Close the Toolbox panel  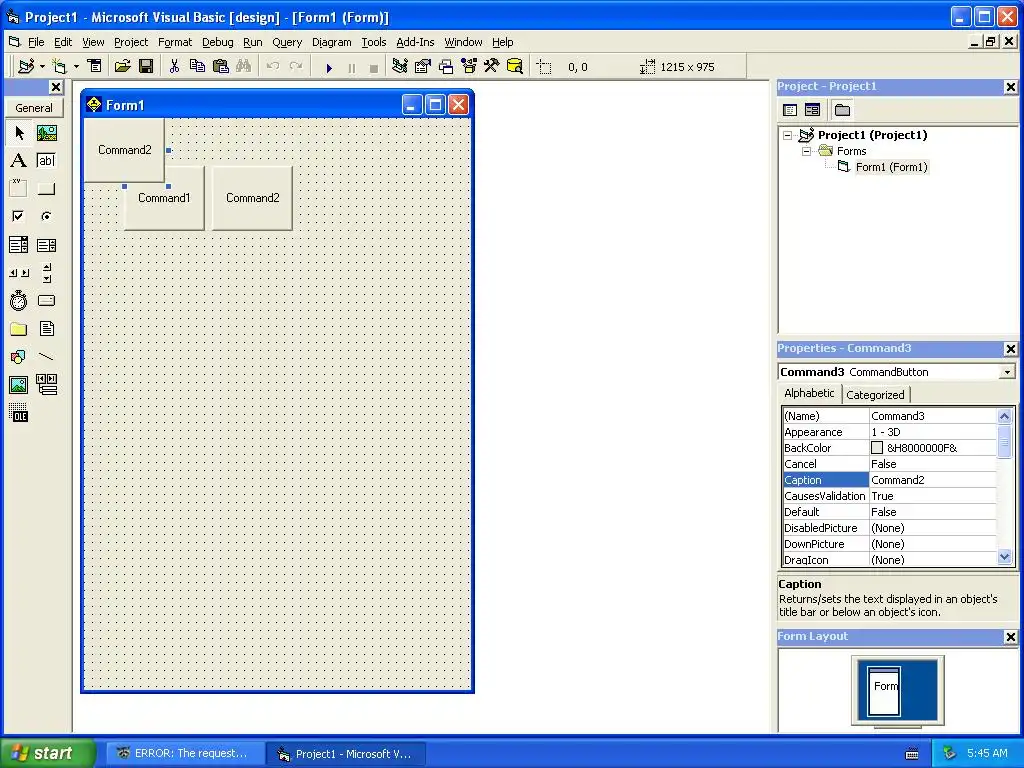pyautogui.click(x=56, y=87)
